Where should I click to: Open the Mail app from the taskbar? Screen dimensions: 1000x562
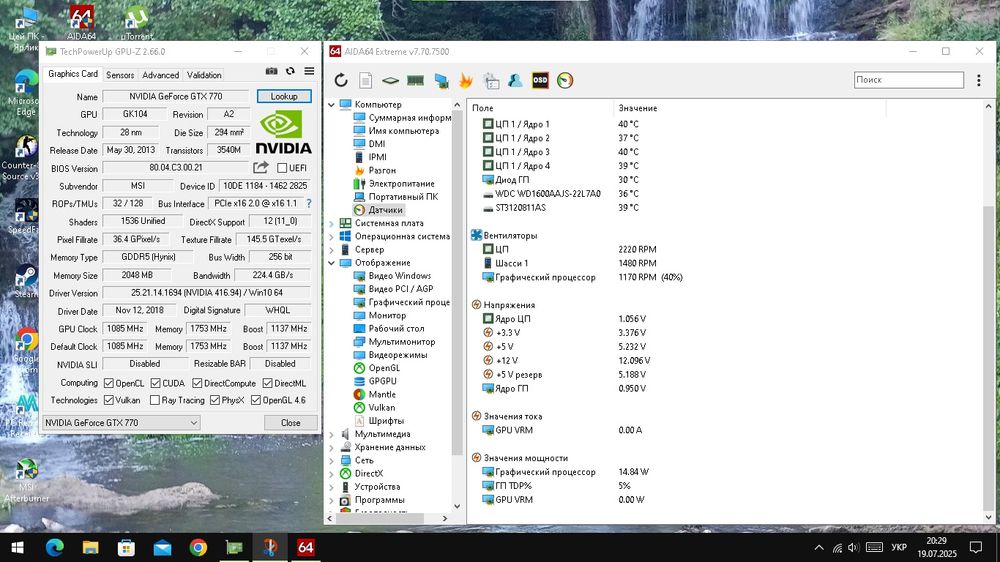coord(163,547)
